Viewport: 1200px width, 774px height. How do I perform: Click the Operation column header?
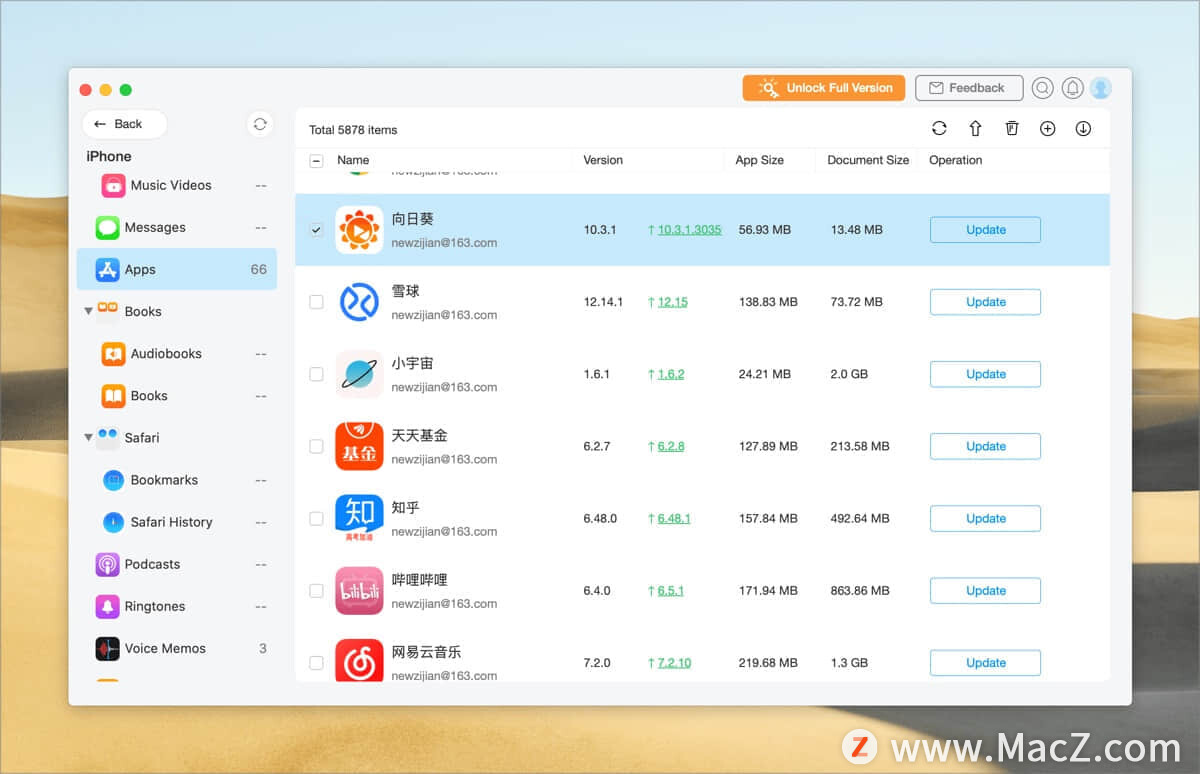pyautogui.click(x=956, y=160)
